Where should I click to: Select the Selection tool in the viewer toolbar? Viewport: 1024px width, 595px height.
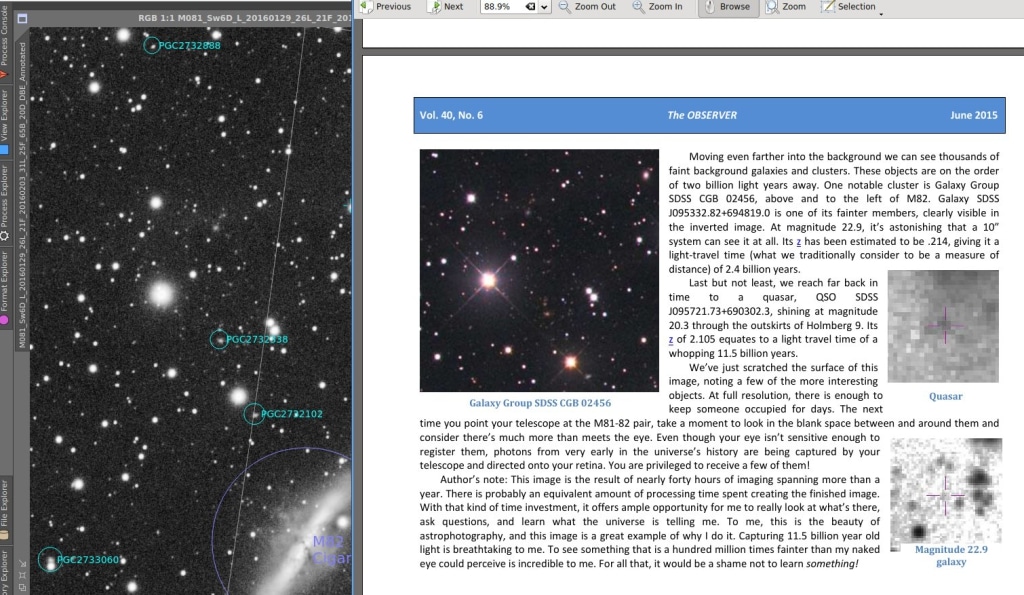coord(848,7)
